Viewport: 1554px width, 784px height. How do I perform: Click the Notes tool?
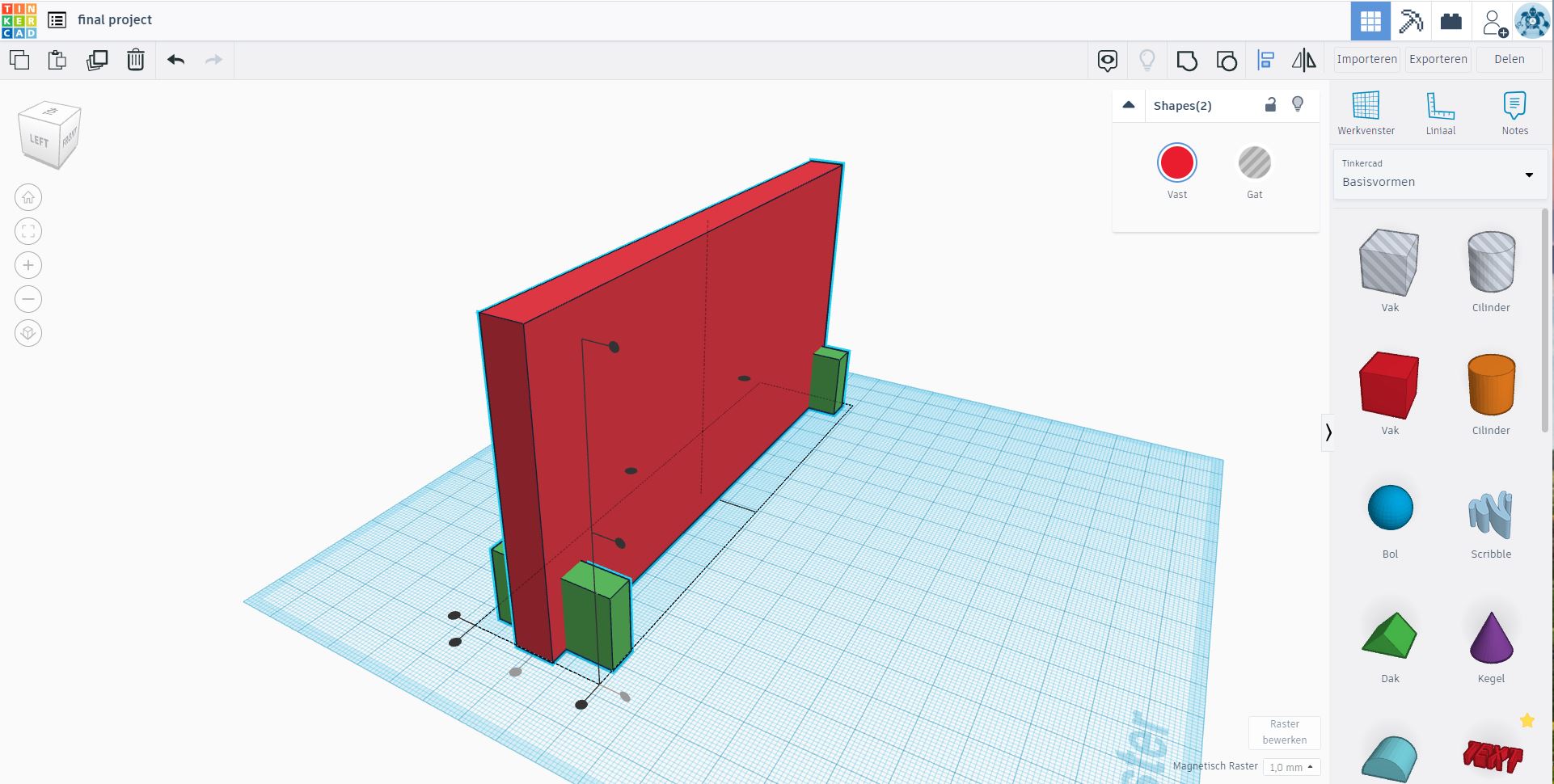(x=1514, y=113)
